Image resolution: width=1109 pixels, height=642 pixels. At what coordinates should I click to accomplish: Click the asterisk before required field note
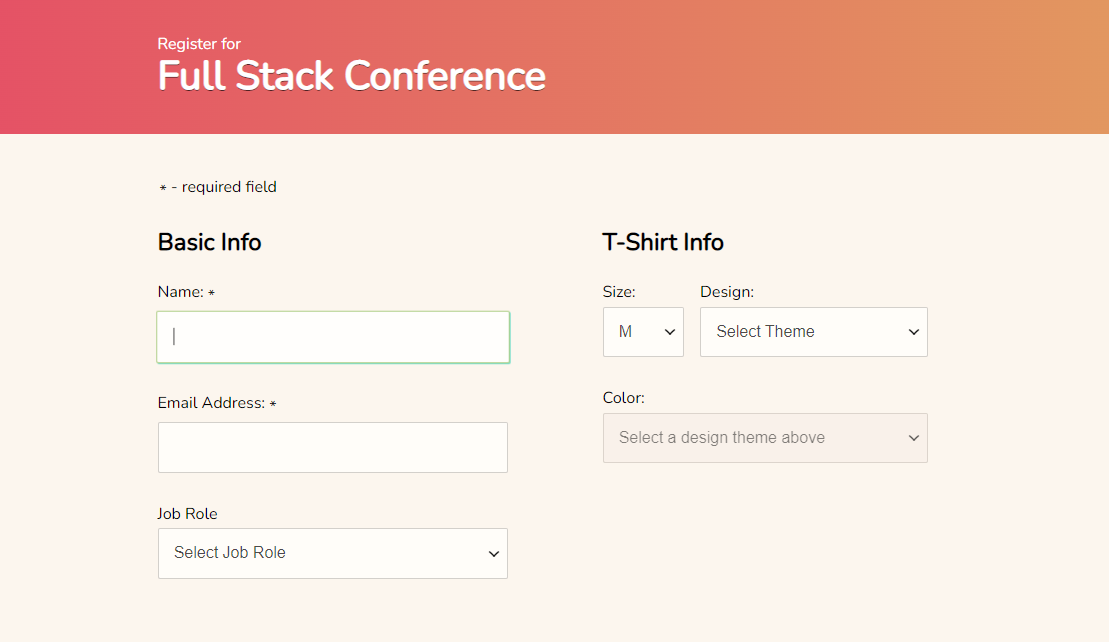pos(162,187)
